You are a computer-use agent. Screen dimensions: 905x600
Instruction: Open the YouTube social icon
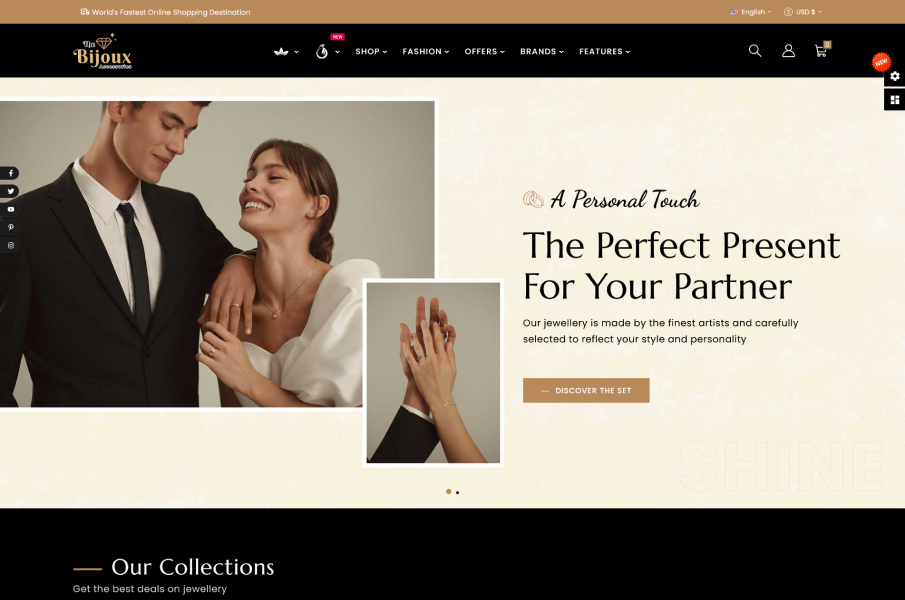click(x=10, y=209)
